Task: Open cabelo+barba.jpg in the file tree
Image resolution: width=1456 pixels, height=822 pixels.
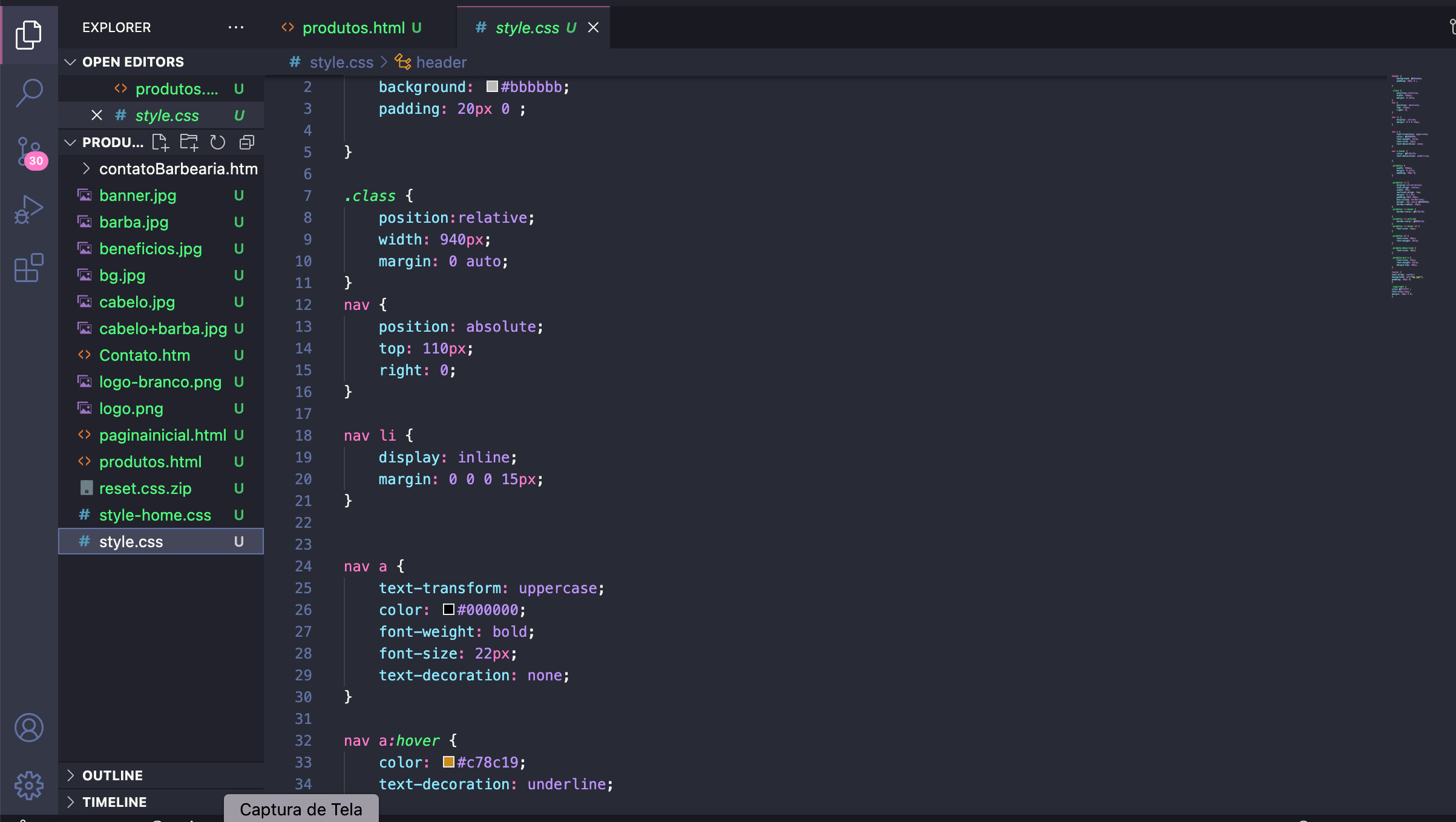Action: (x=161, y=329)
